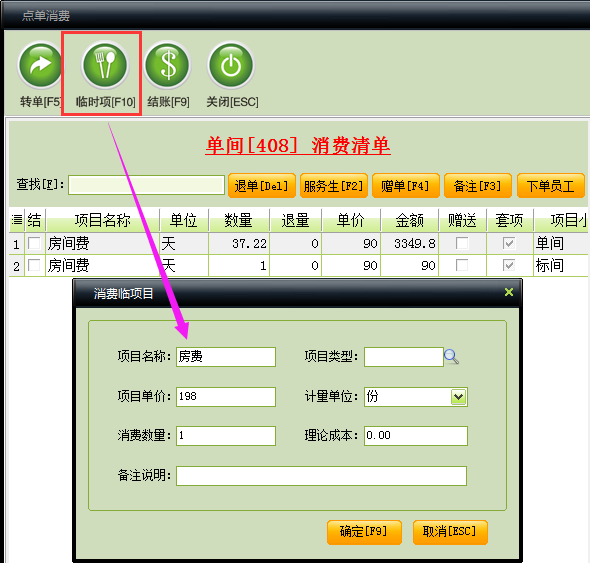Click the 退单[Del] button
Image resolution: width=590 pixels, height=563 pixels.
tap(262, 186)
